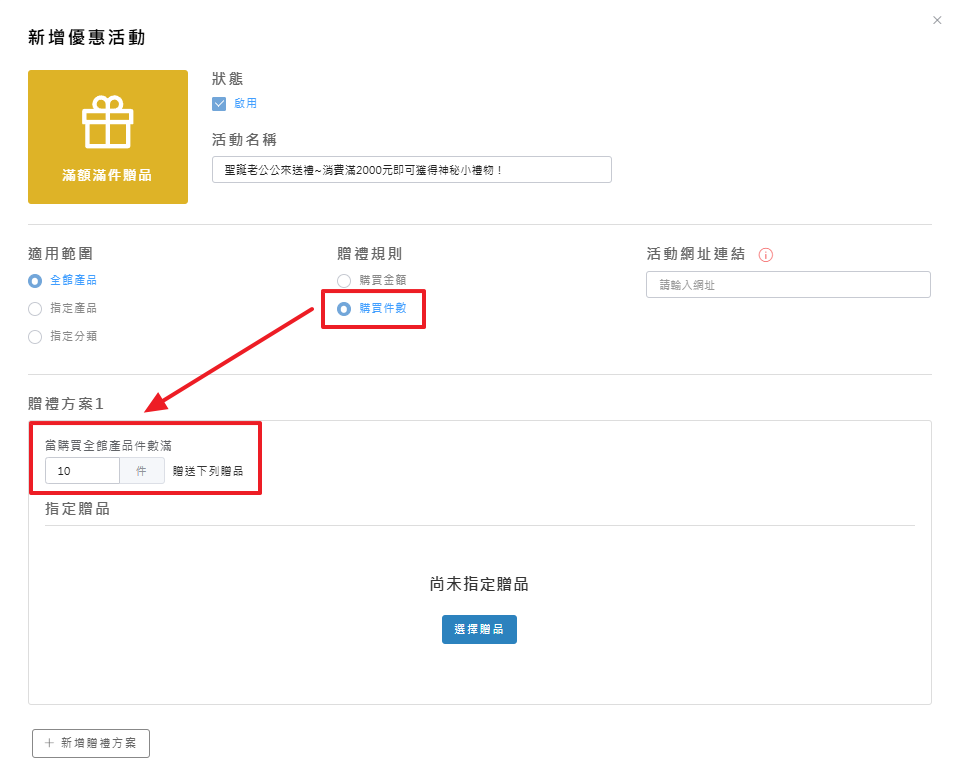Pick the 指定分類 radio button
Viewport: 958px width, 773px height.
(35, 337)
